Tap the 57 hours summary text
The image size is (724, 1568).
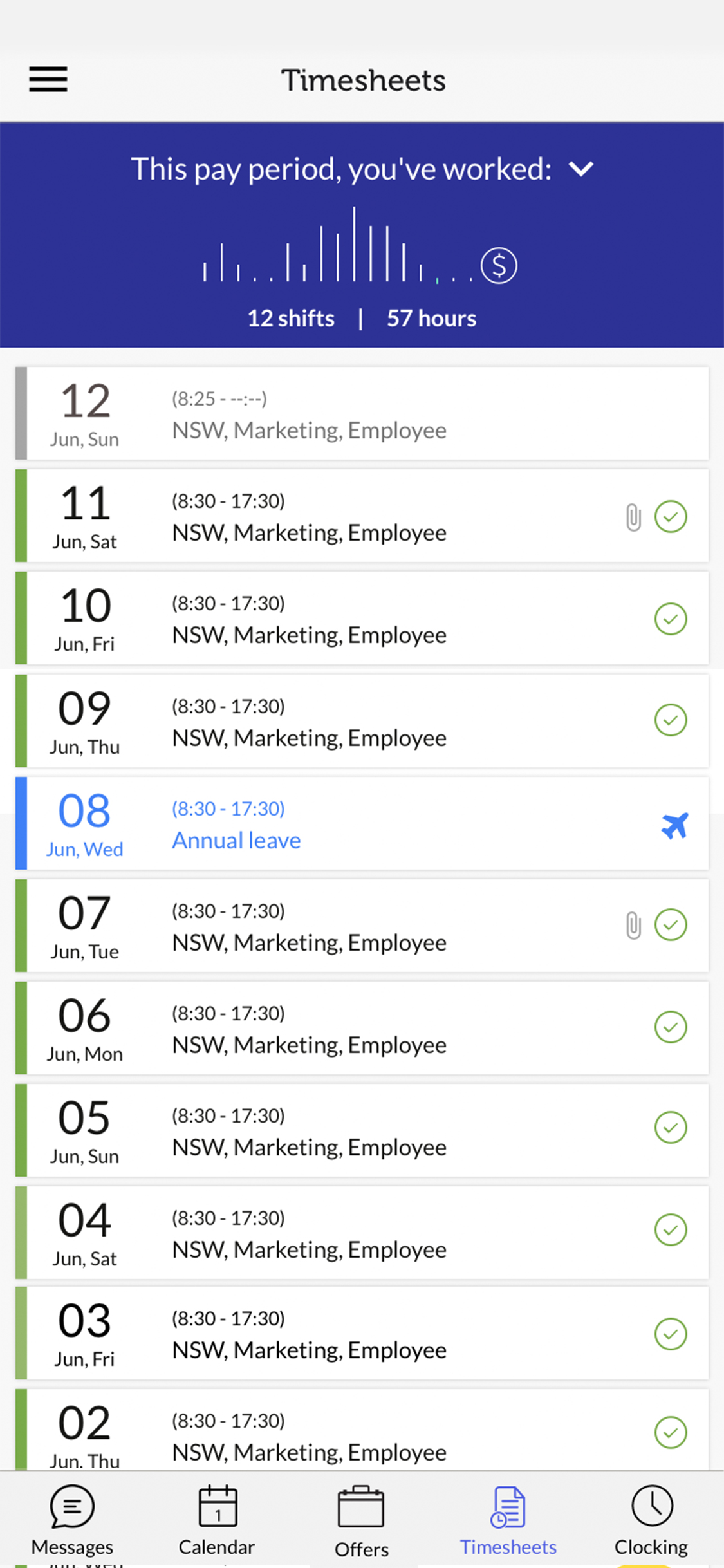coord(431,319)
